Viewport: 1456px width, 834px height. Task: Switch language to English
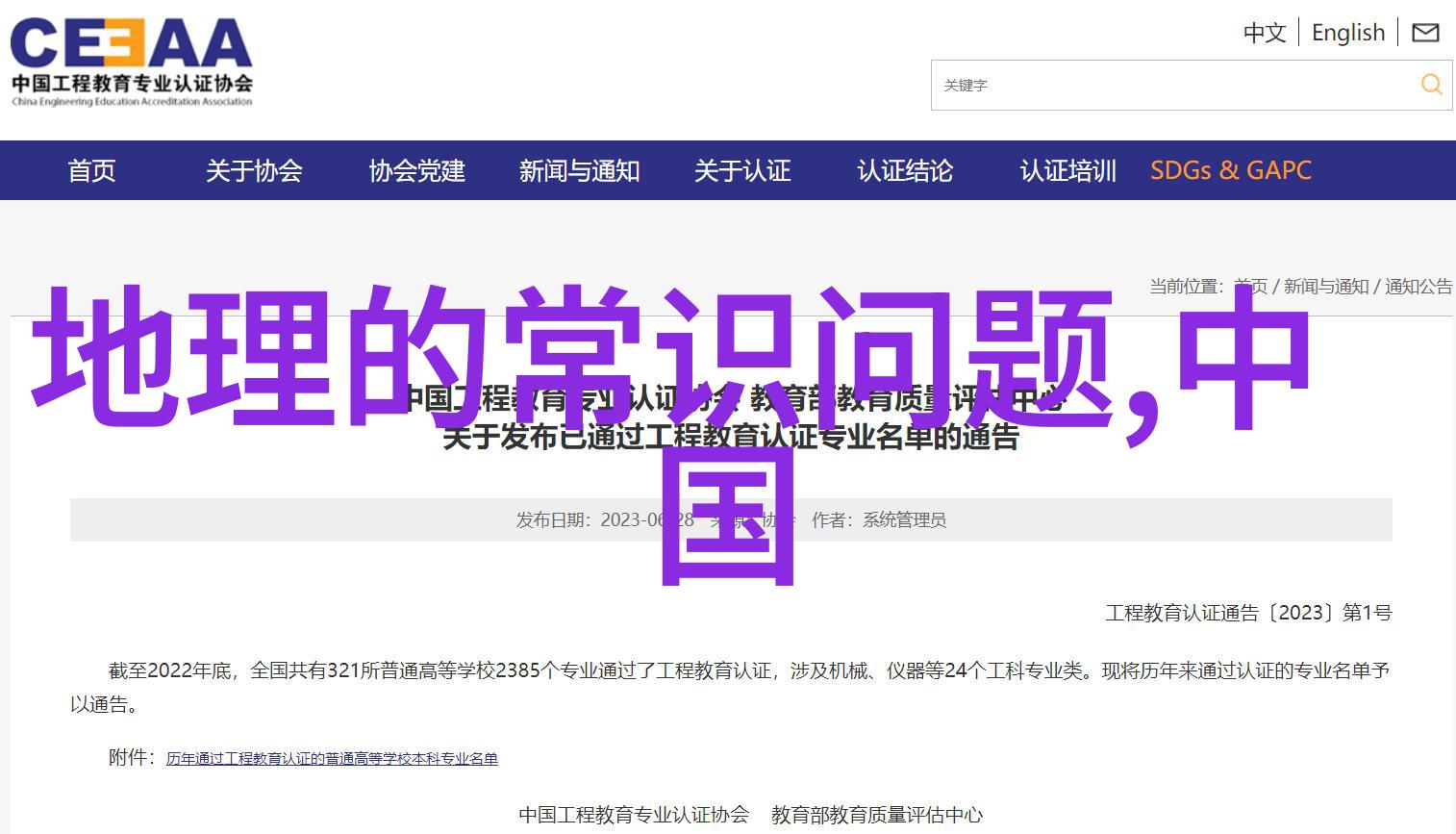tap(1348, 33)
